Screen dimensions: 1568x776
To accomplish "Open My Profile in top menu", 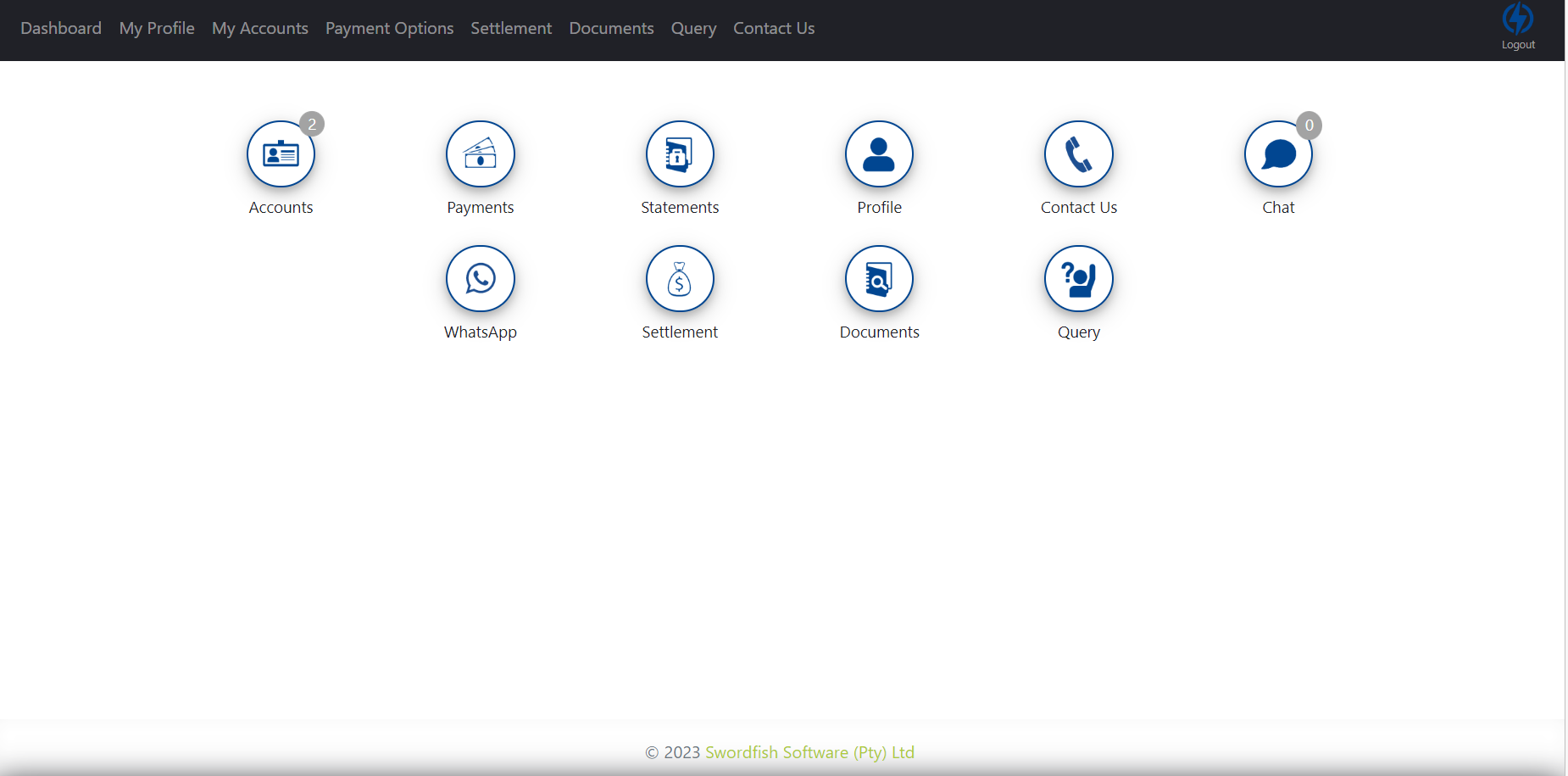I will coord(157,28).
